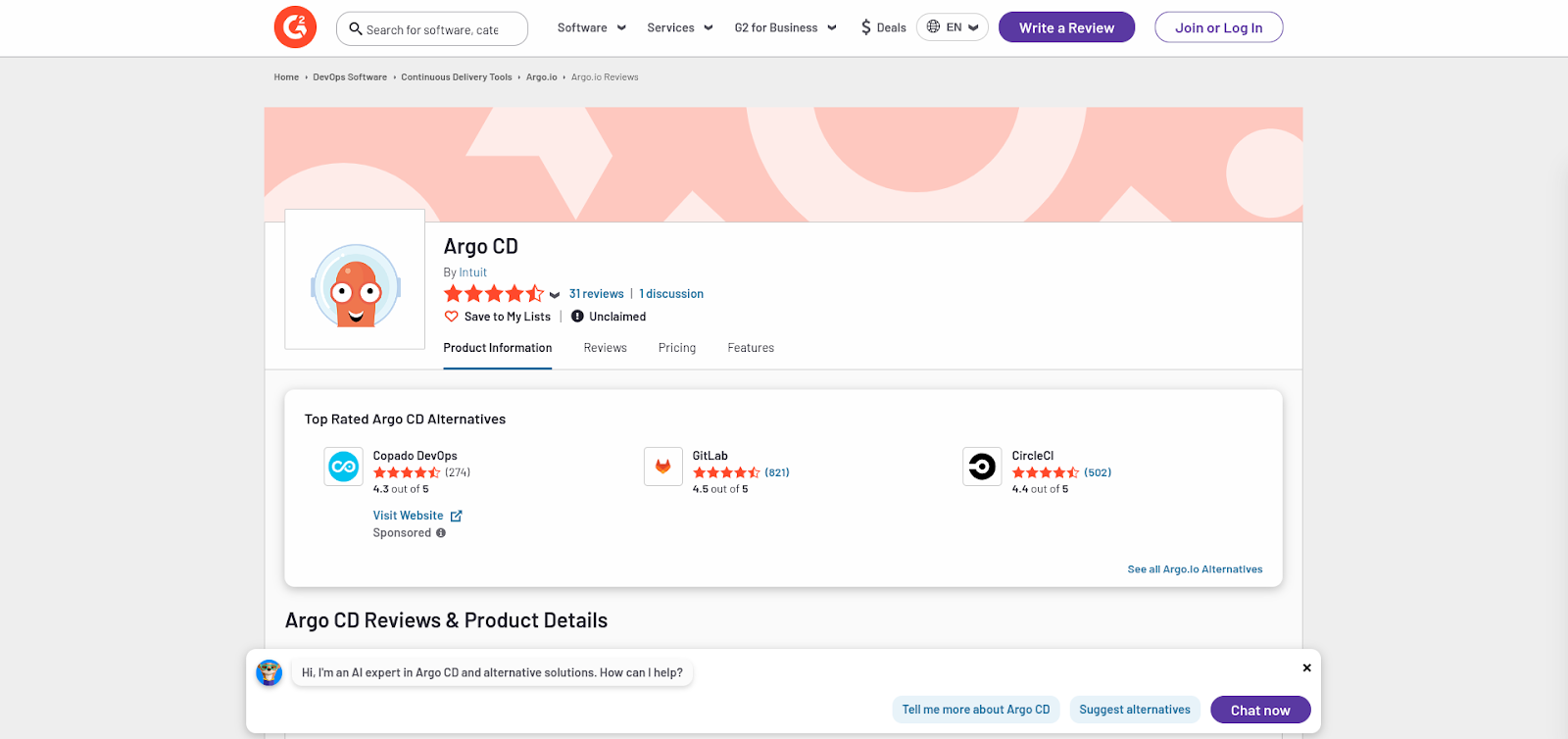Click Save to My Lists text
Screen dimensions: 1568x739
507,317
